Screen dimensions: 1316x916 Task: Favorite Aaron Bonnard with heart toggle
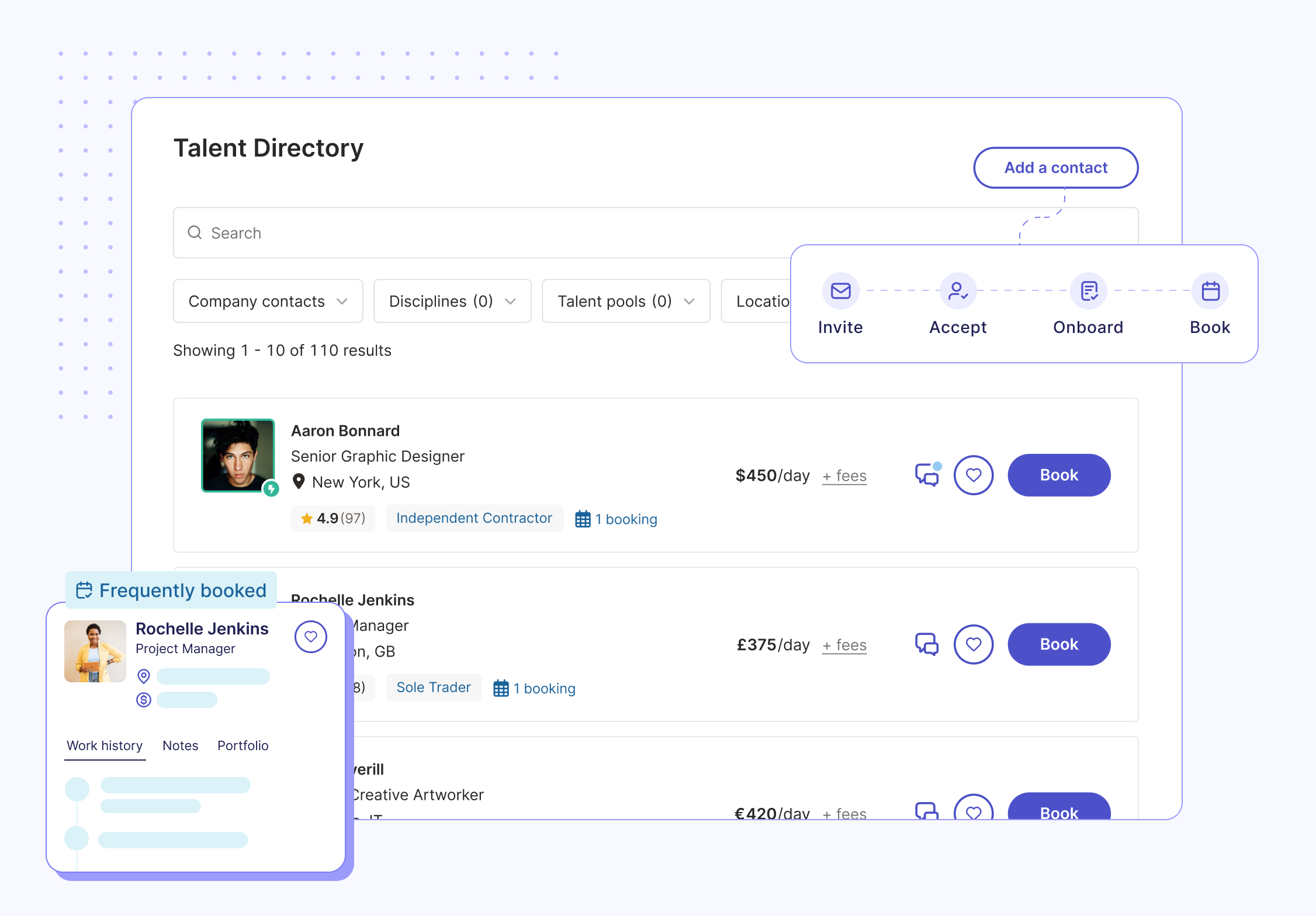[974, 475]
